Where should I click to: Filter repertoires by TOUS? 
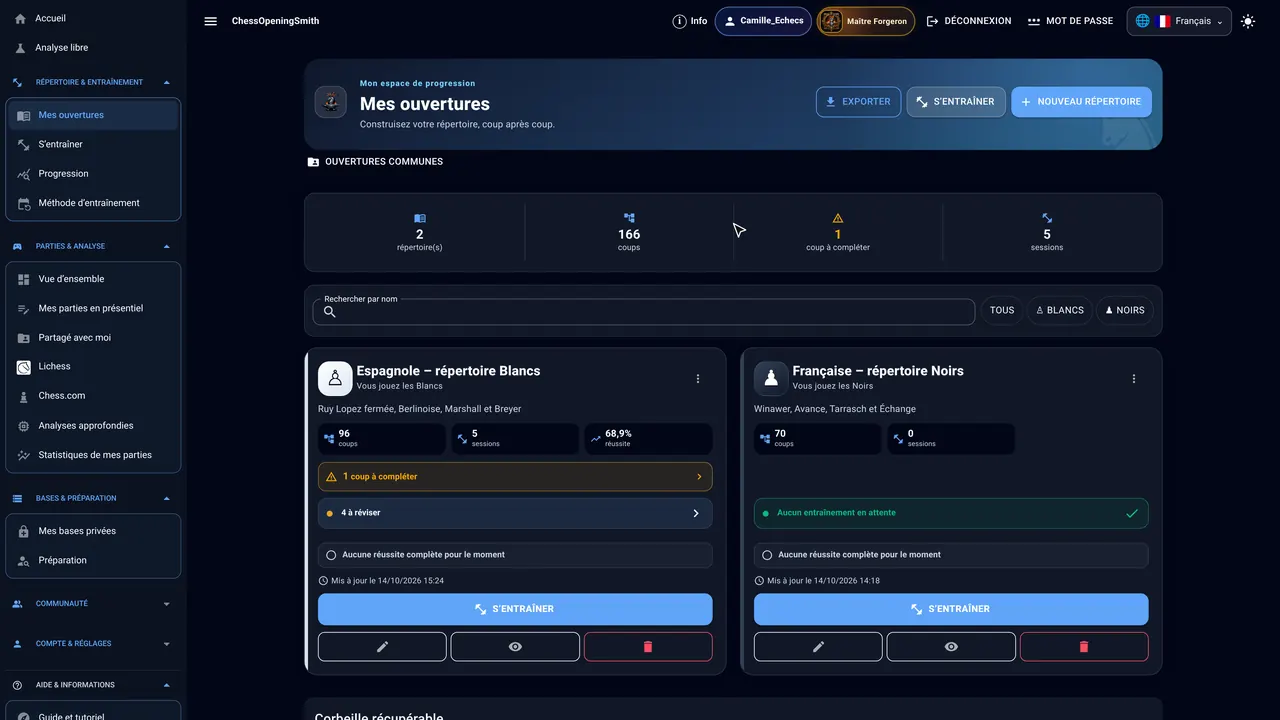pyautogui.click(x=1002, y=311)
